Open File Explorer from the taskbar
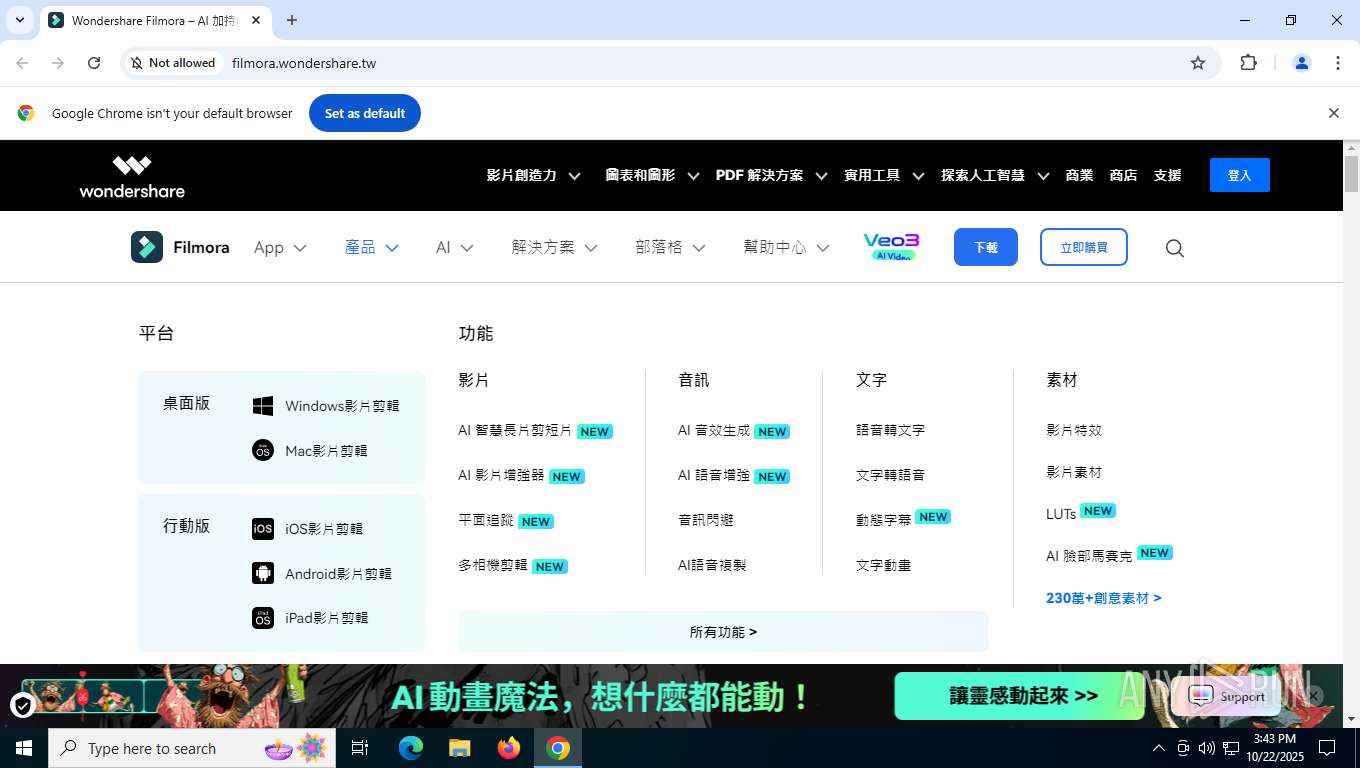 (460, 748)
